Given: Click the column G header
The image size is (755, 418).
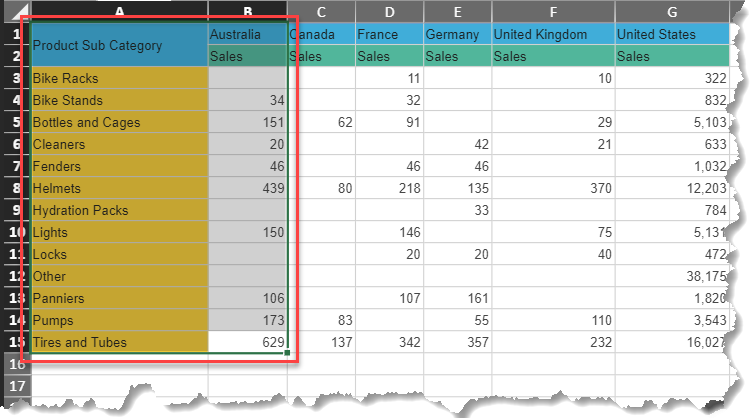Looking at the screenshot, I should (x=672, y=12).
